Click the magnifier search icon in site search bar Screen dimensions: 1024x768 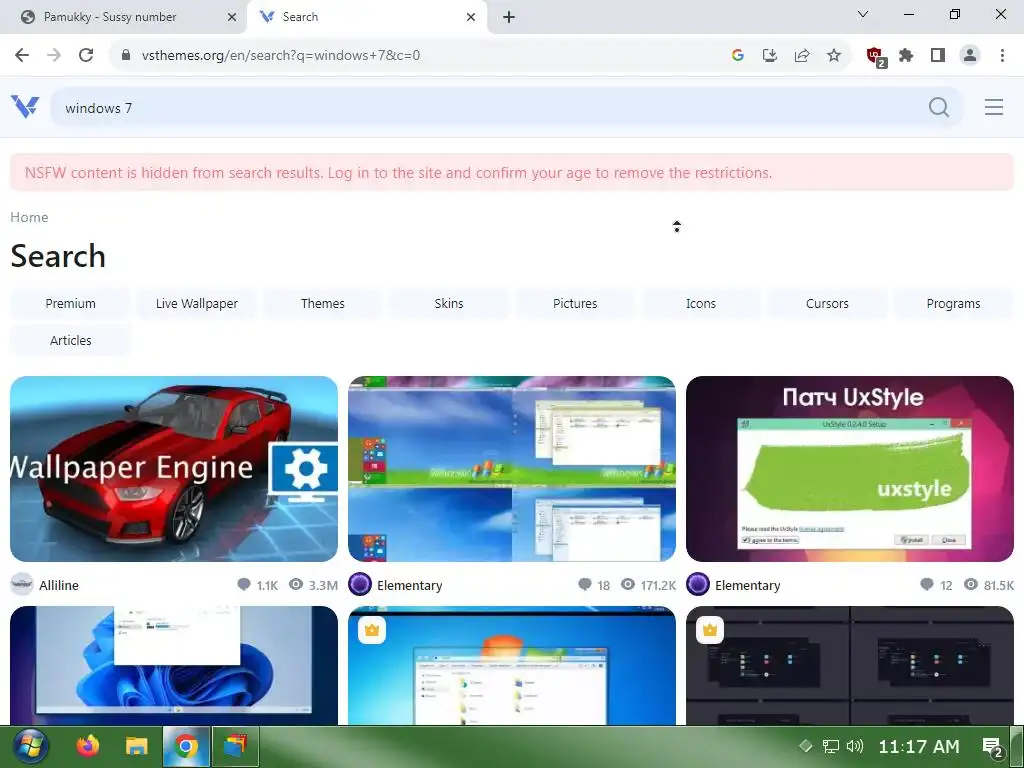point(938,107)
